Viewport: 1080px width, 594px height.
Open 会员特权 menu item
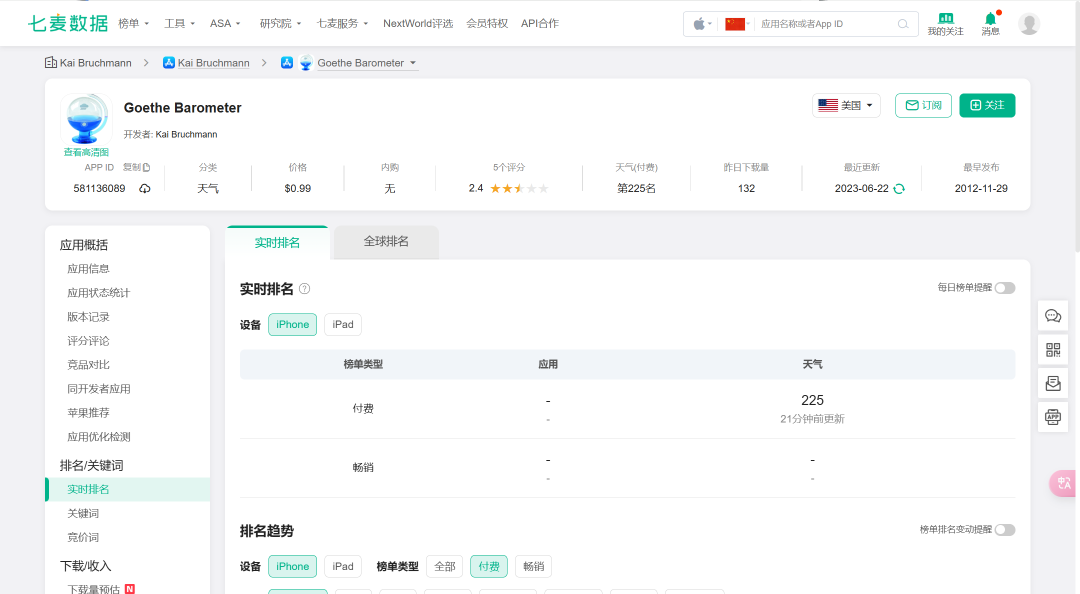click(x=487, y=23)
